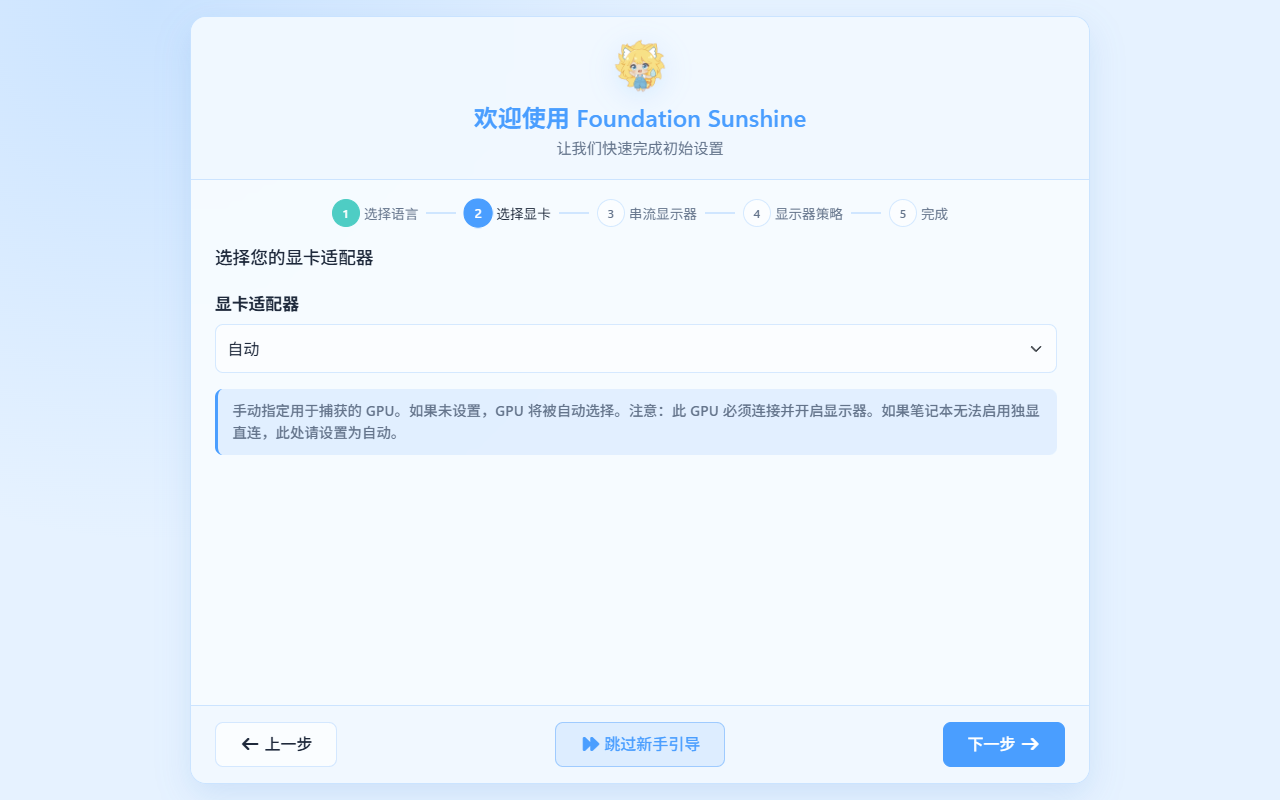Viewport: 1280px width, 800px height.
Task: Jump to step 3 串流显示器
Action: tap(647, 213)
